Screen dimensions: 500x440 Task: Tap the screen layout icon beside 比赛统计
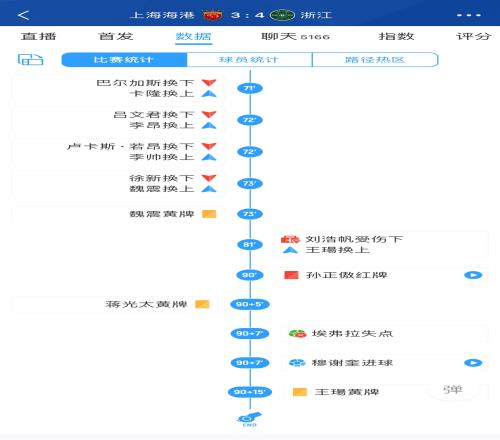(x=30, y=60)
